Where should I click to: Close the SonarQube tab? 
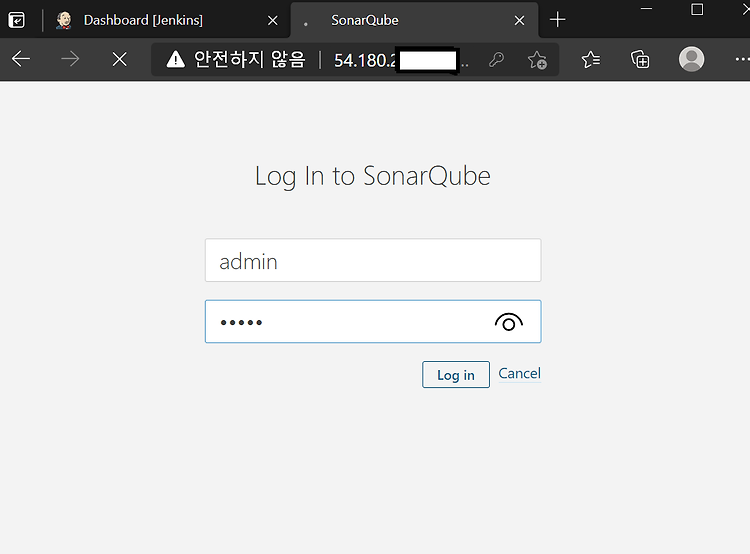coord(519,21)
